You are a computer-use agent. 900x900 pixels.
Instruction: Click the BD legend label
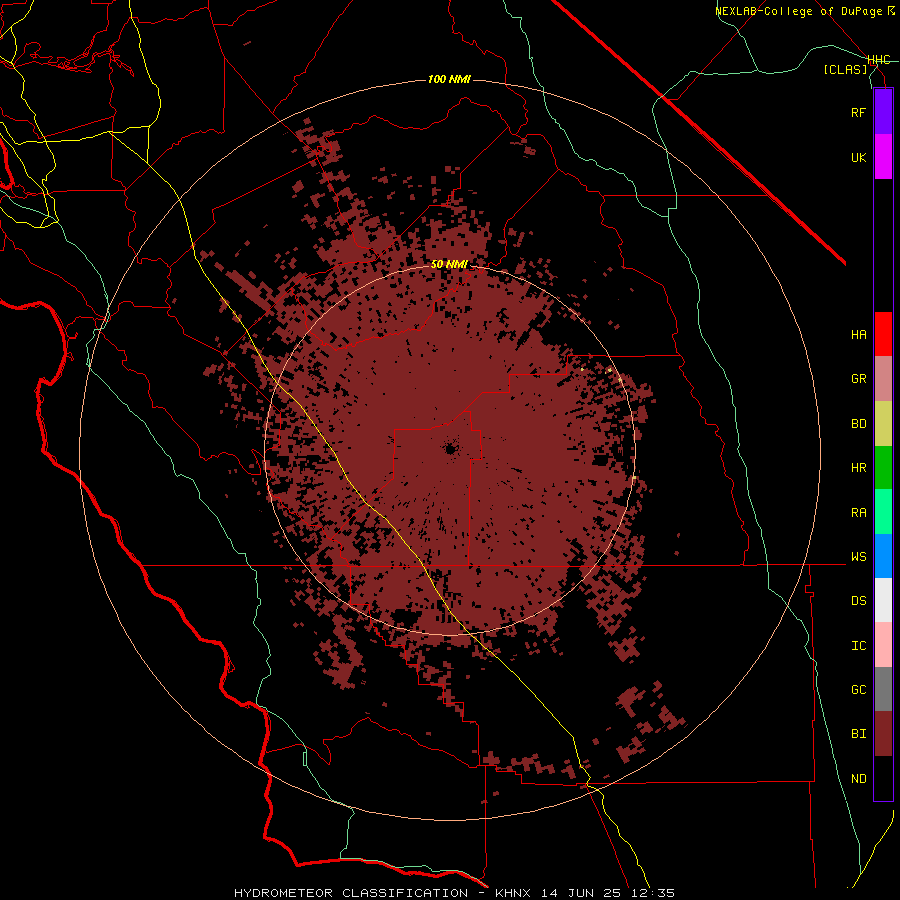click(858, 424)
